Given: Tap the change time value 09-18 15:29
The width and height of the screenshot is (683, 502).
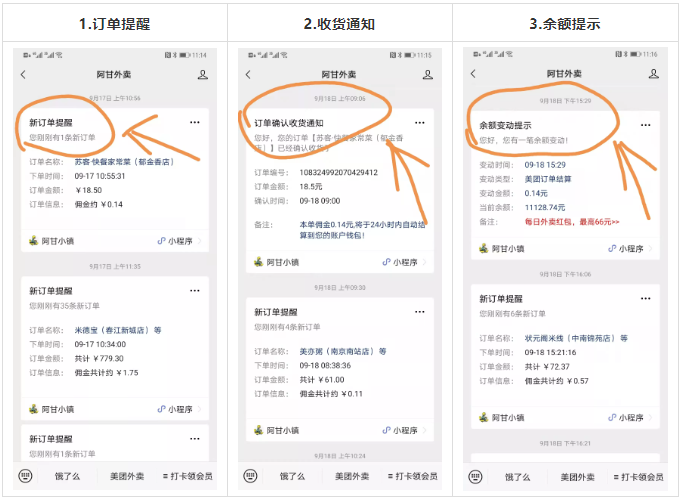Looking at the screenshot, I should tap(545, 165).
